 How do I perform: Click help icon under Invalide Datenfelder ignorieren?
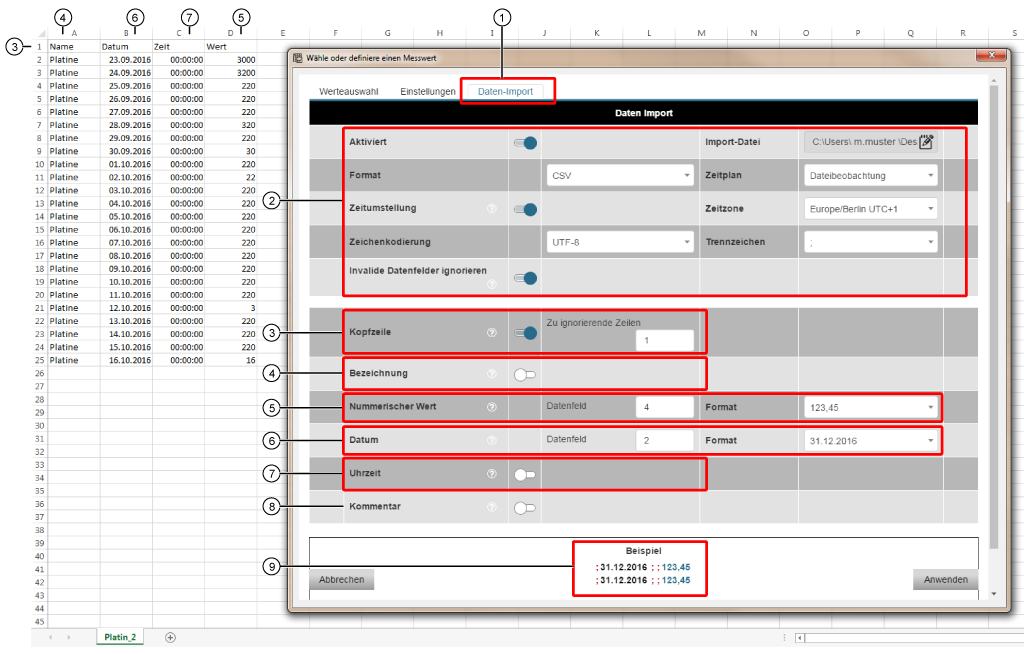(491, 285)
